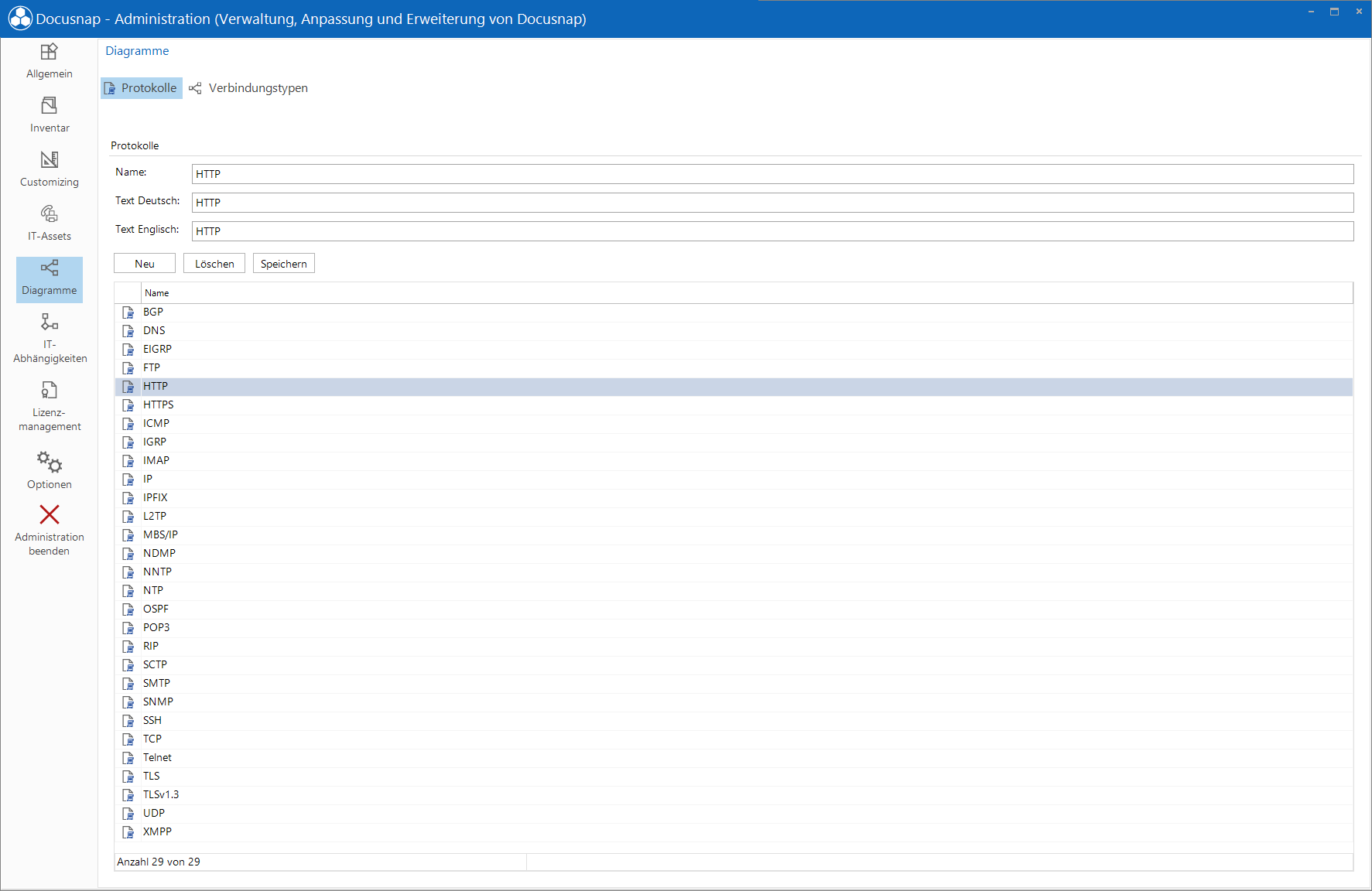
Task: Select the IMAP protocol row
Action: pyautogui.click(x=734, y=461)
